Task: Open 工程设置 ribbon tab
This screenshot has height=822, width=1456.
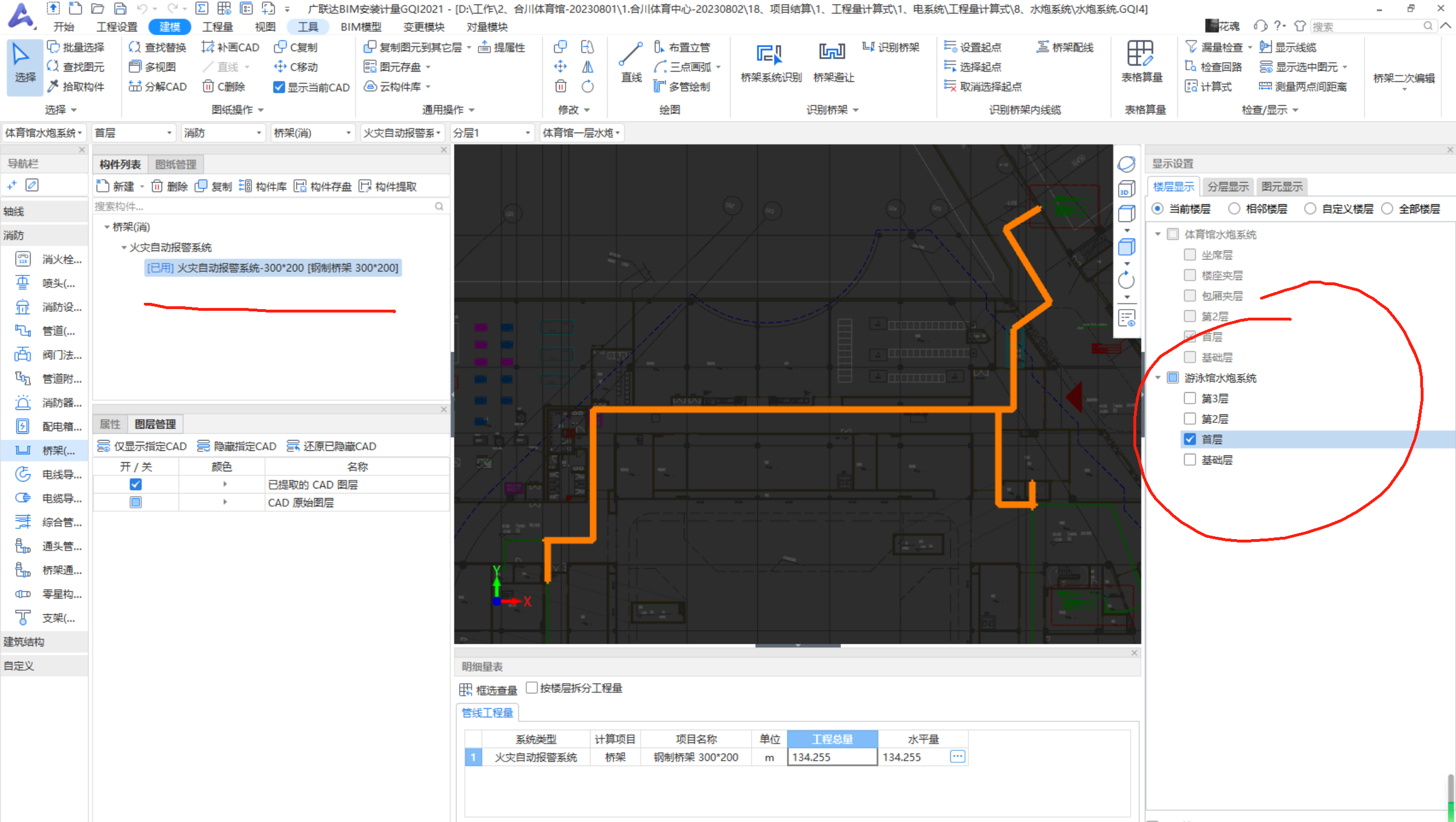Action: tap(117, 27)
